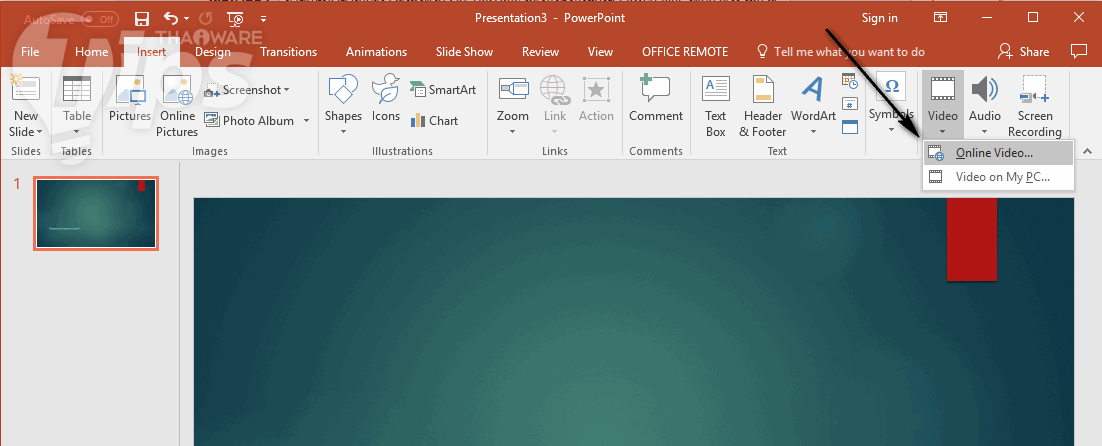
Task: Insert Date & Time icon
Action: point(850,81)
